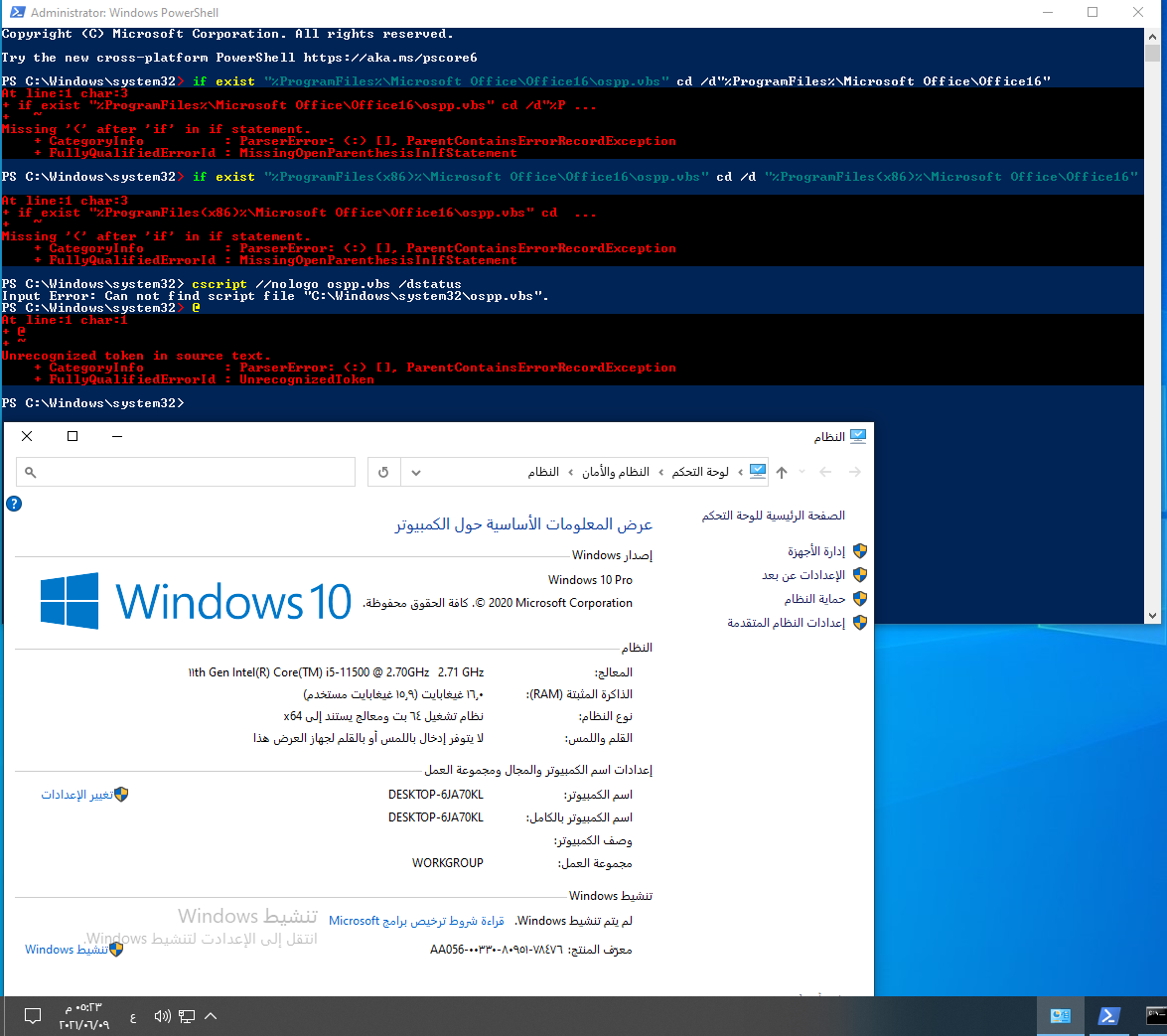
Task: Switch to PowerShell from the taskbar
Action: tap(1109, 1016)
